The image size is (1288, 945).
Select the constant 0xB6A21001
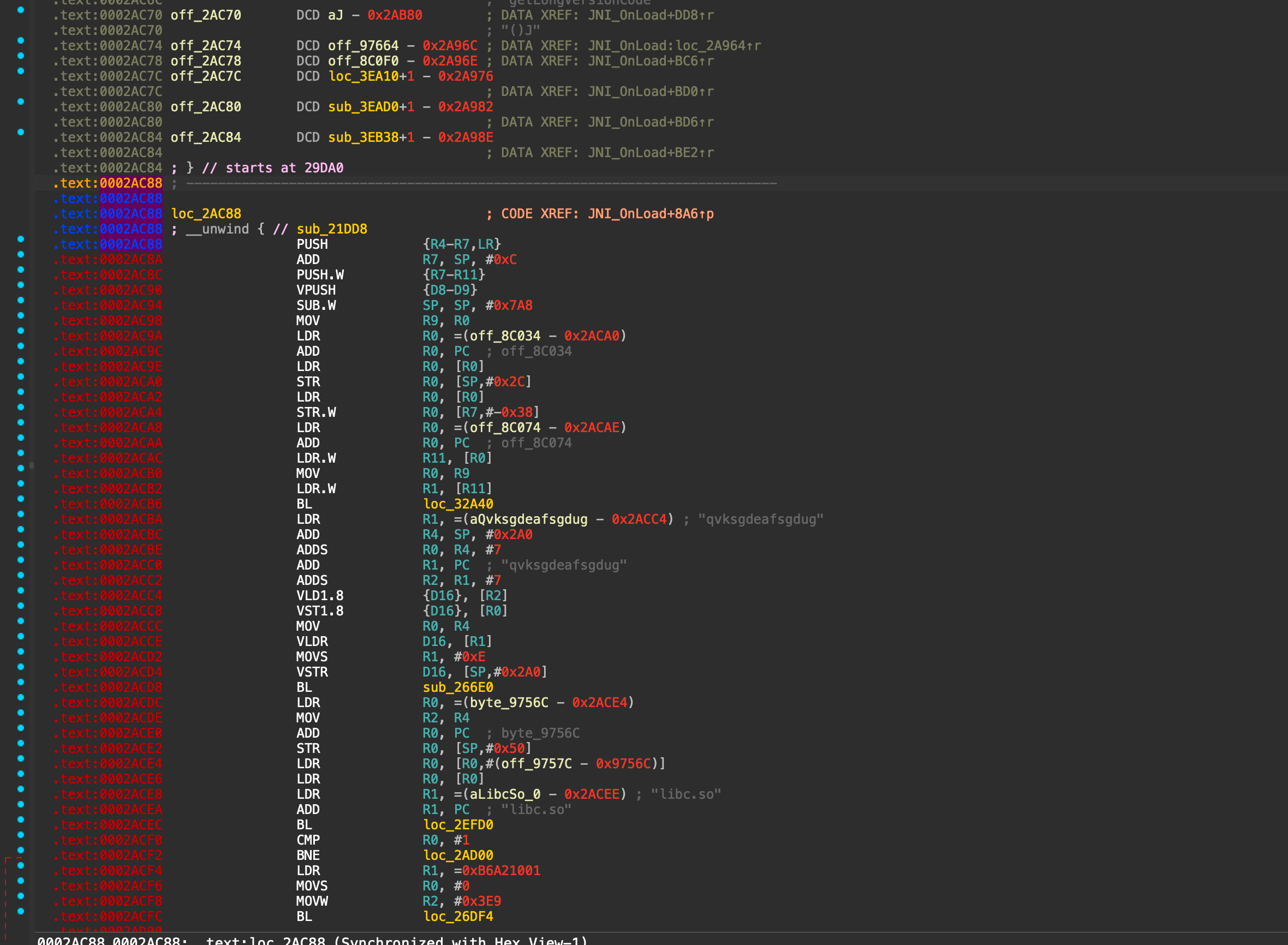click(x=500, y=871)
